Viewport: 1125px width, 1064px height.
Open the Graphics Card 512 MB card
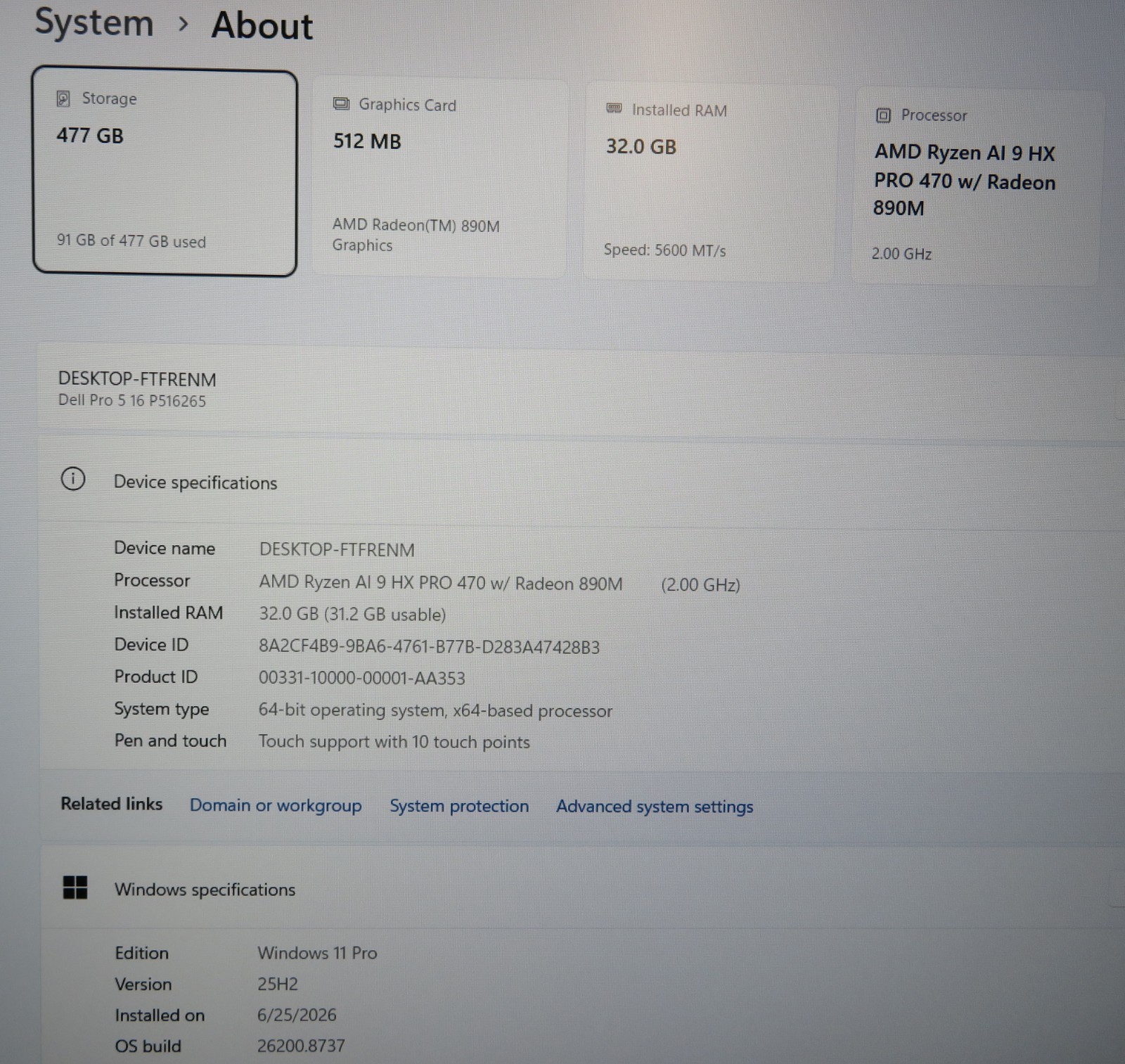click(439, 178)
